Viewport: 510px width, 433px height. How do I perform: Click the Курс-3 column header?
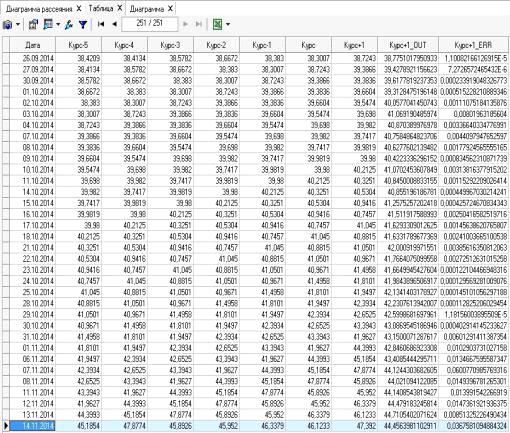170,45
